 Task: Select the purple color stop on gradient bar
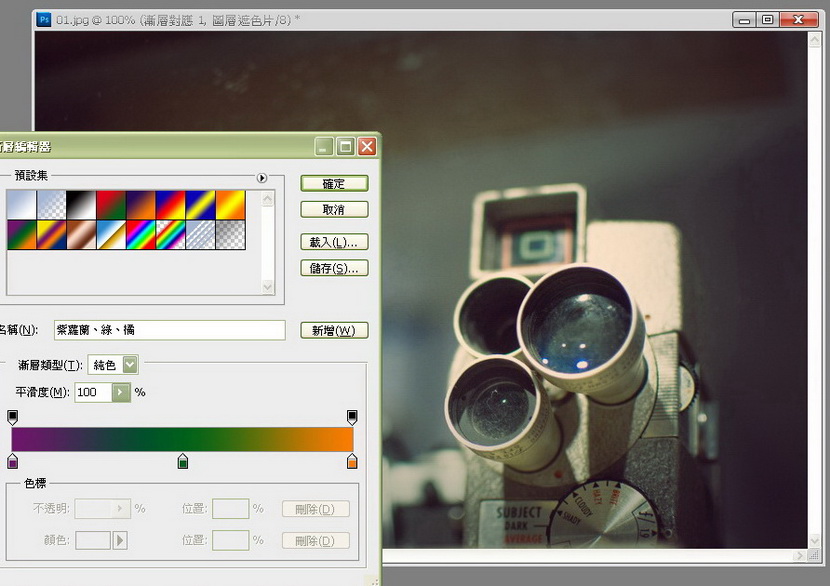12,461
